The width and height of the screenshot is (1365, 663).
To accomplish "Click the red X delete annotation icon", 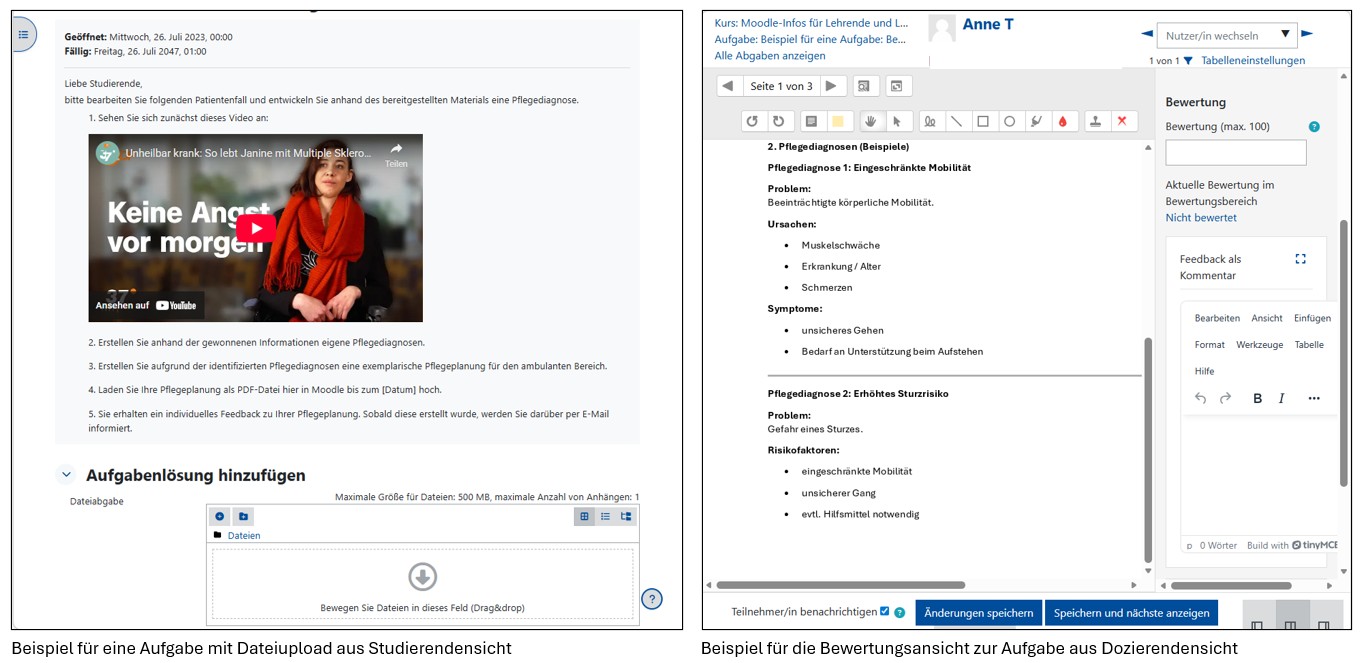I will pyautogui.click(x=1123, y=120).
